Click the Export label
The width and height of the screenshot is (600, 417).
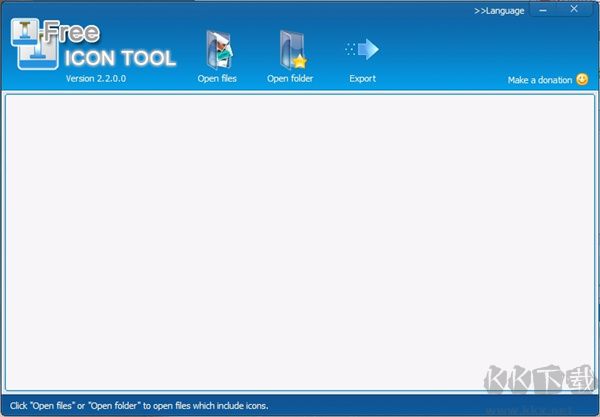pyautogui.click(x=362, y=78)
